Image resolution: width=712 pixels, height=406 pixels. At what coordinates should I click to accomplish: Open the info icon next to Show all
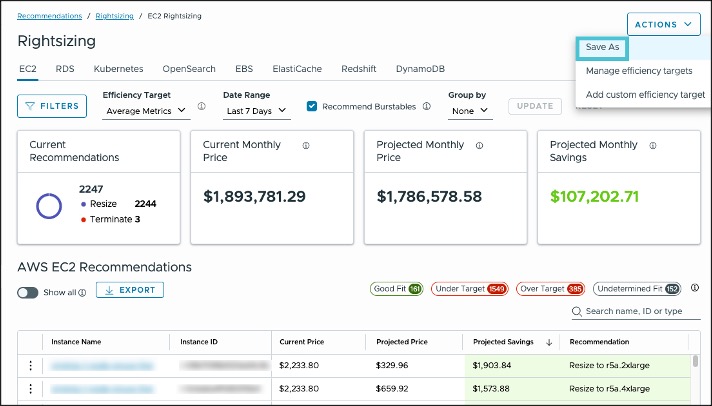tap(82, 293)
